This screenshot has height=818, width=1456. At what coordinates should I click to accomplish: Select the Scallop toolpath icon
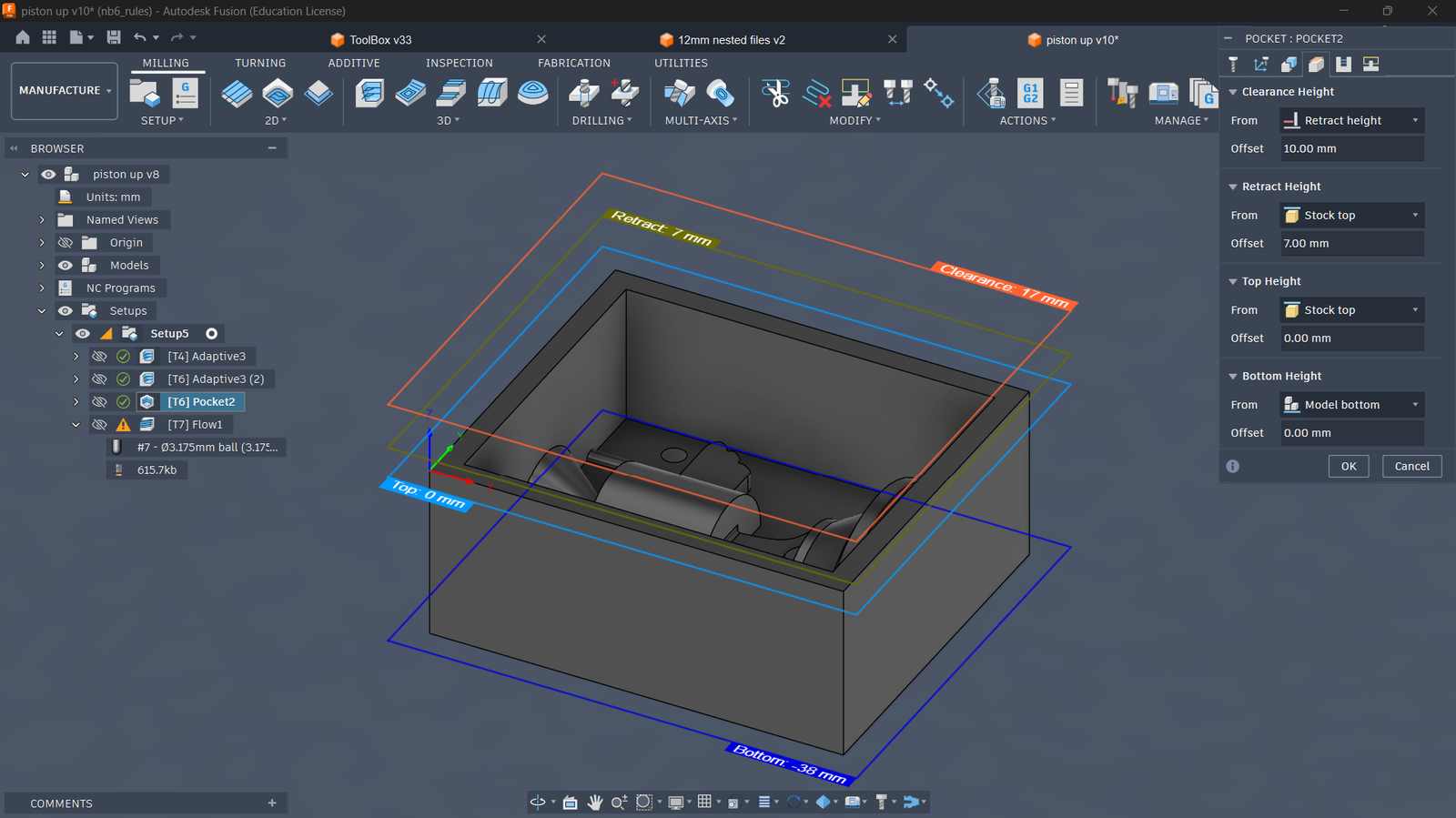(533, 93)
